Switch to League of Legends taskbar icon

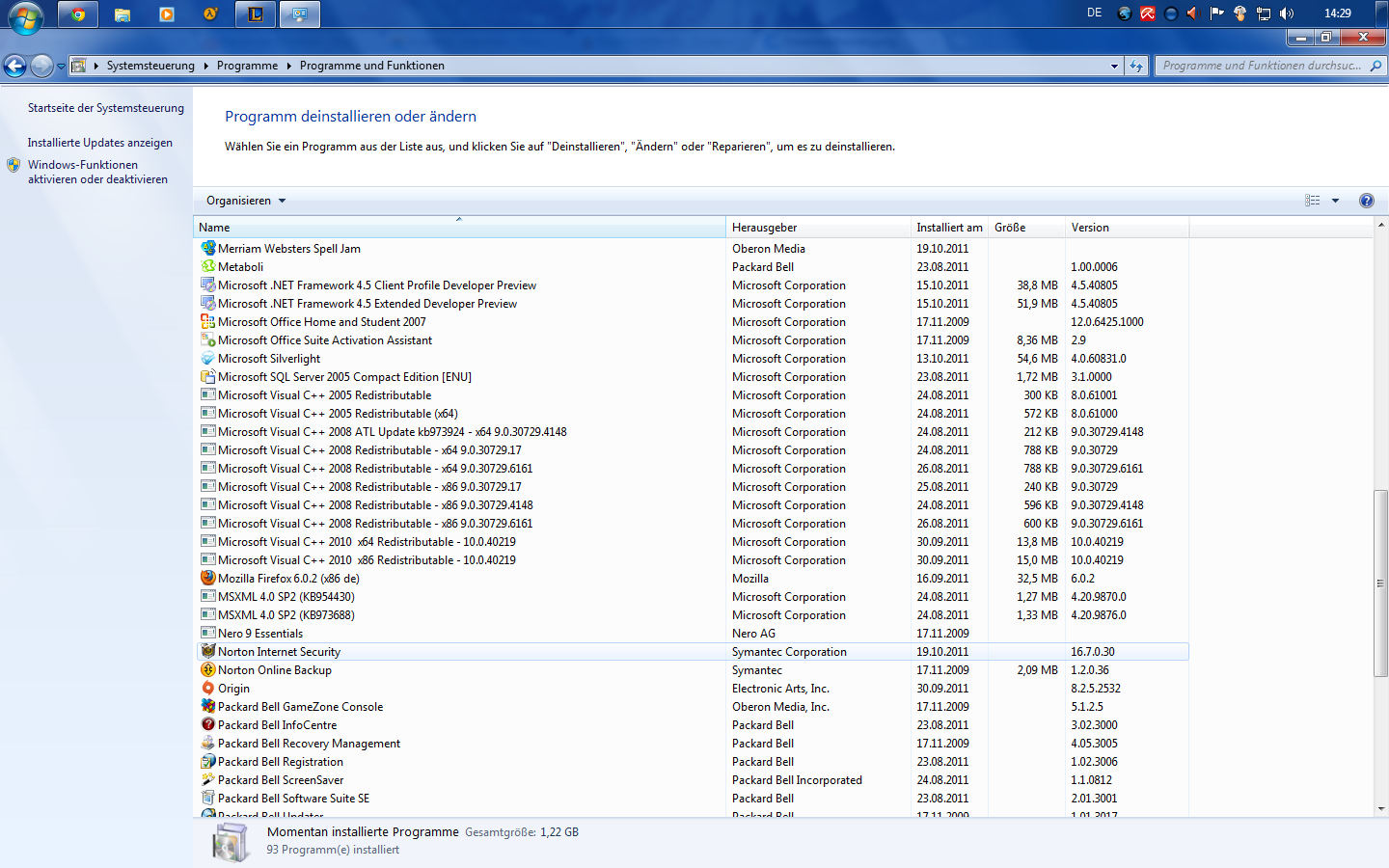point(256,14)
